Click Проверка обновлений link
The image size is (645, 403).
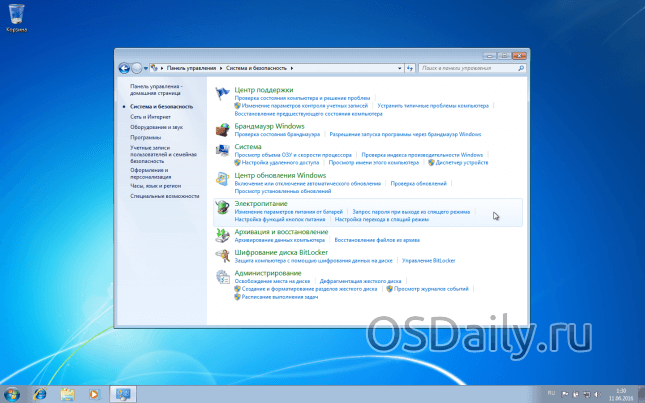418,183
